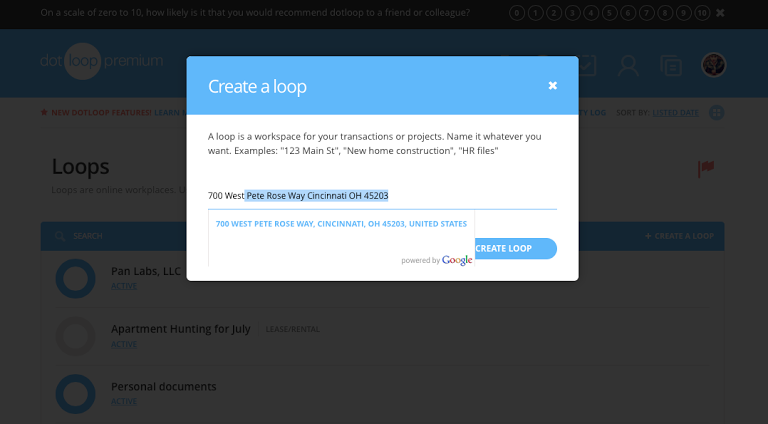The width and height of the screenshot is (768, 424).
Task: Click the search magnifier icon
Action: pos(60,236)
